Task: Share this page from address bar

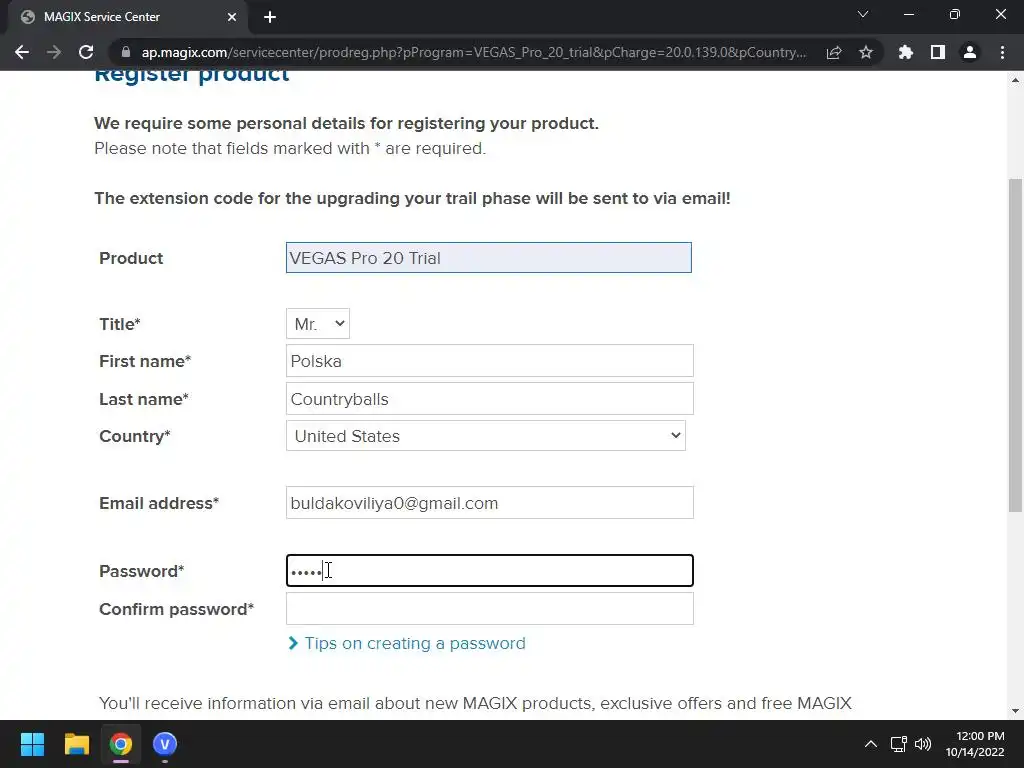Action: pyautogui.click(x=834, y=52)
